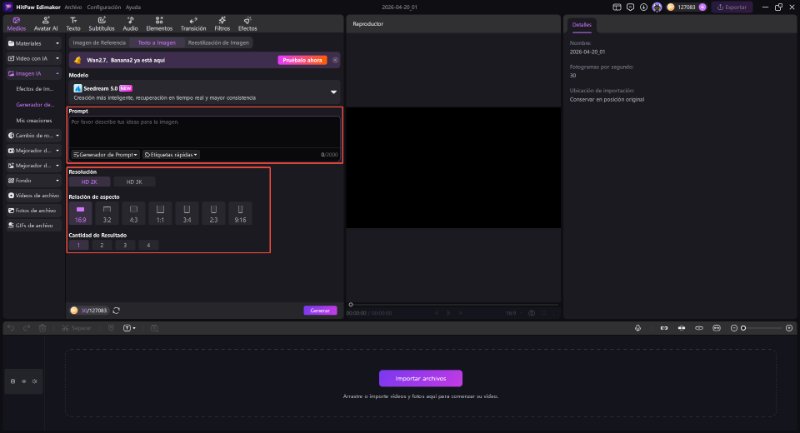Close the Wan2.7 promo banner
The height and width of the screenshot is (433, 800).
[x=335, y=60]
